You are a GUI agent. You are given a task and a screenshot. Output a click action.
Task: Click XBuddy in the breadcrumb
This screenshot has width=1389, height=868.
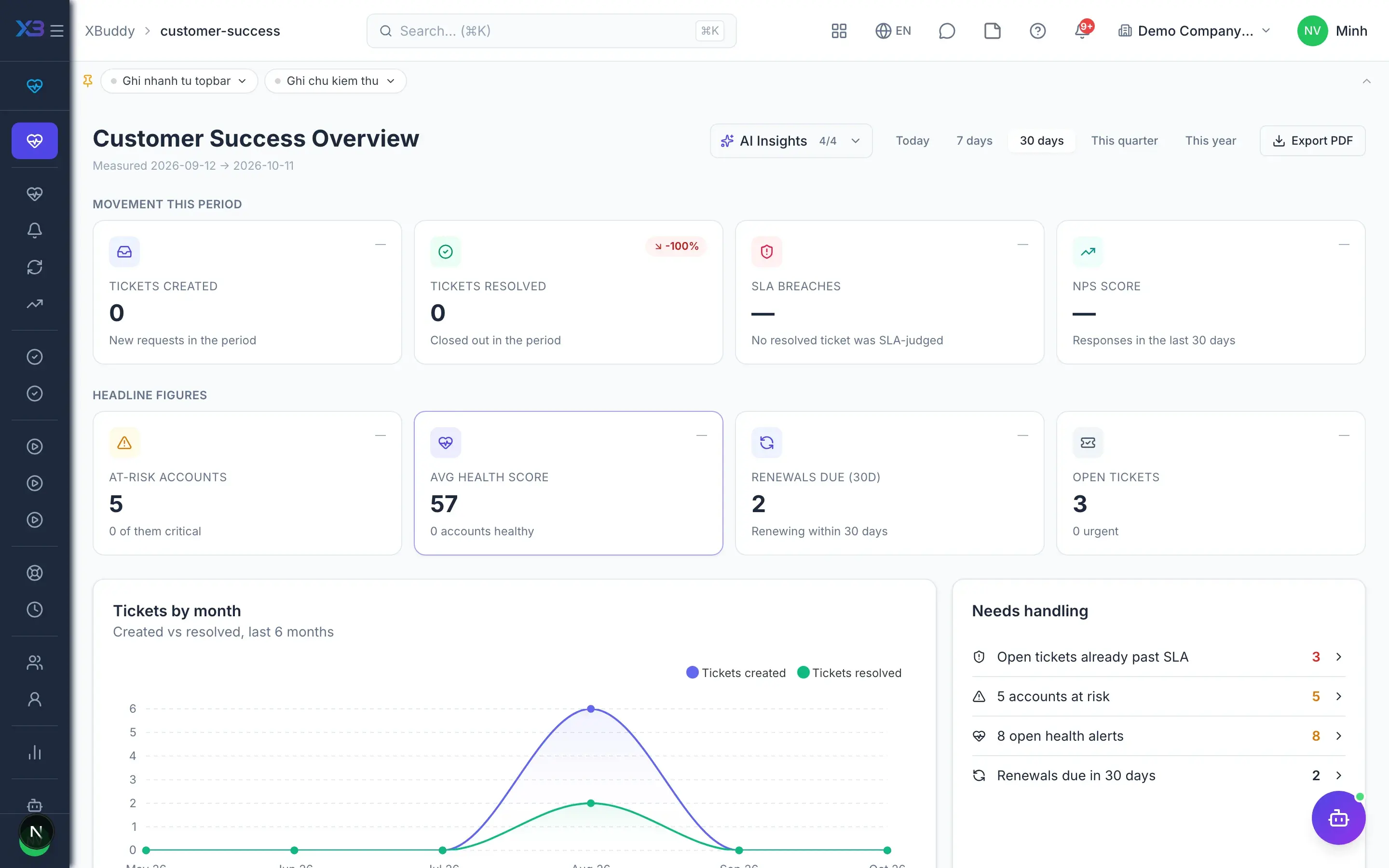pos(109,31)
